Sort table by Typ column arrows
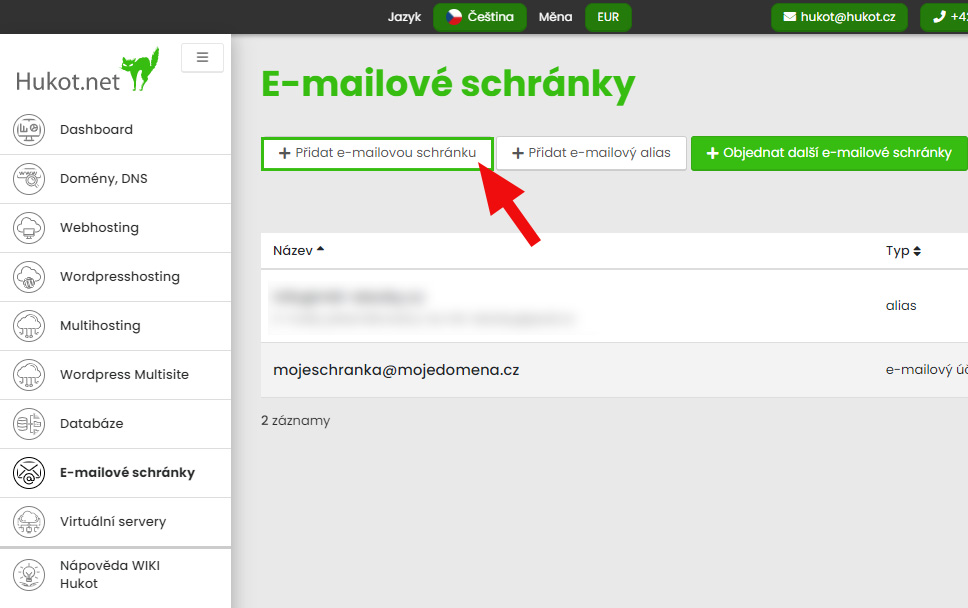Image resolution: width=968 pixels, height=608 pixels. (x=917, y=251)
